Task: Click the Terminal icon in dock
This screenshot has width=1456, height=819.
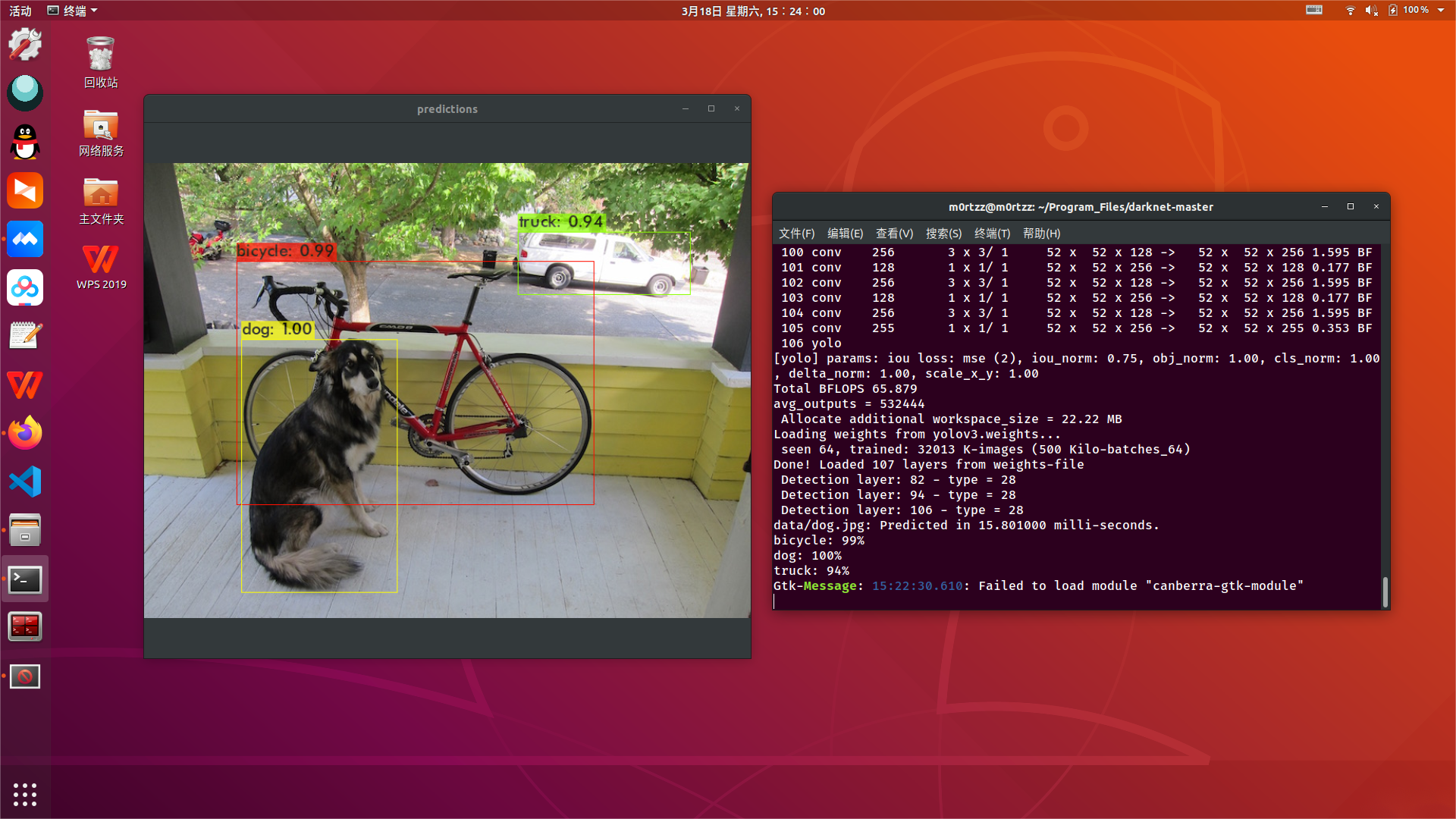Action: point(25,580)
